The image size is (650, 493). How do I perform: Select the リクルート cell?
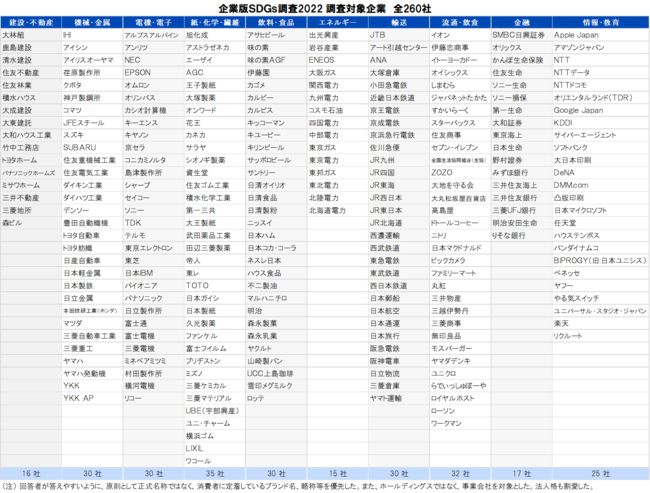pos(601,336)
